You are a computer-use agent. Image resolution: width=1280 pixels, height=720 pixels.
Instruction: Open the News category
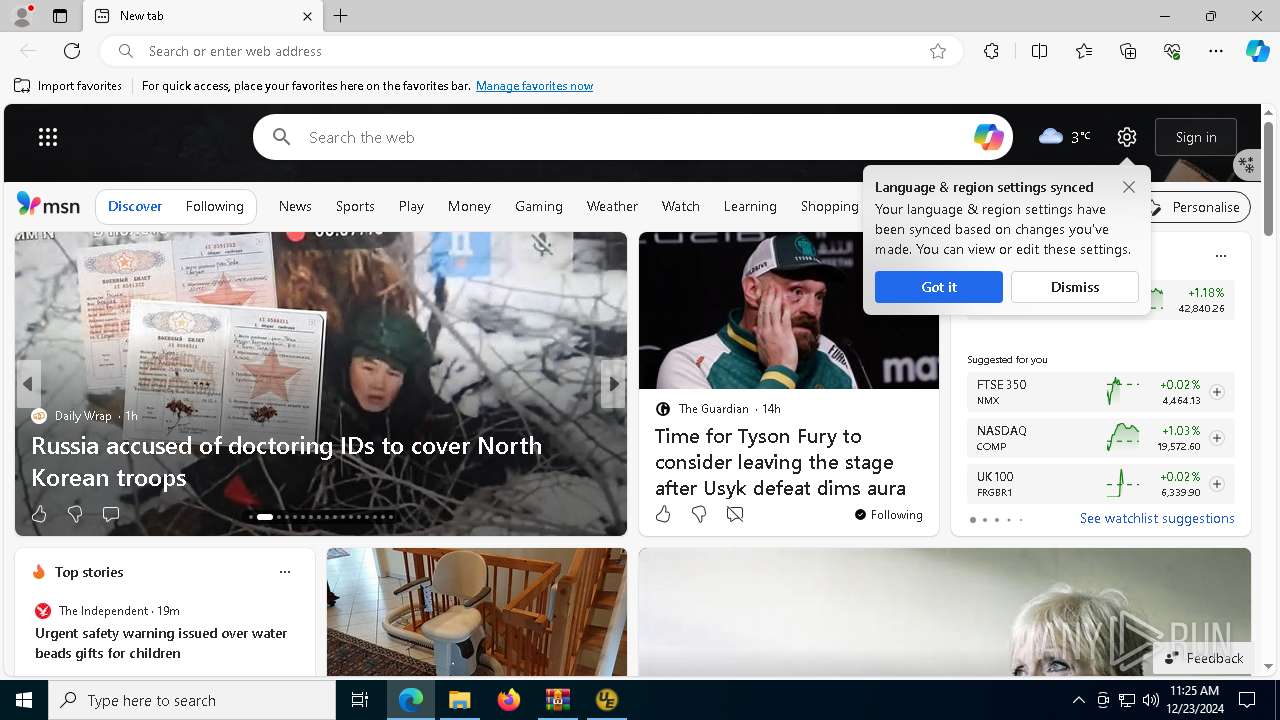(x=295, y=206)
